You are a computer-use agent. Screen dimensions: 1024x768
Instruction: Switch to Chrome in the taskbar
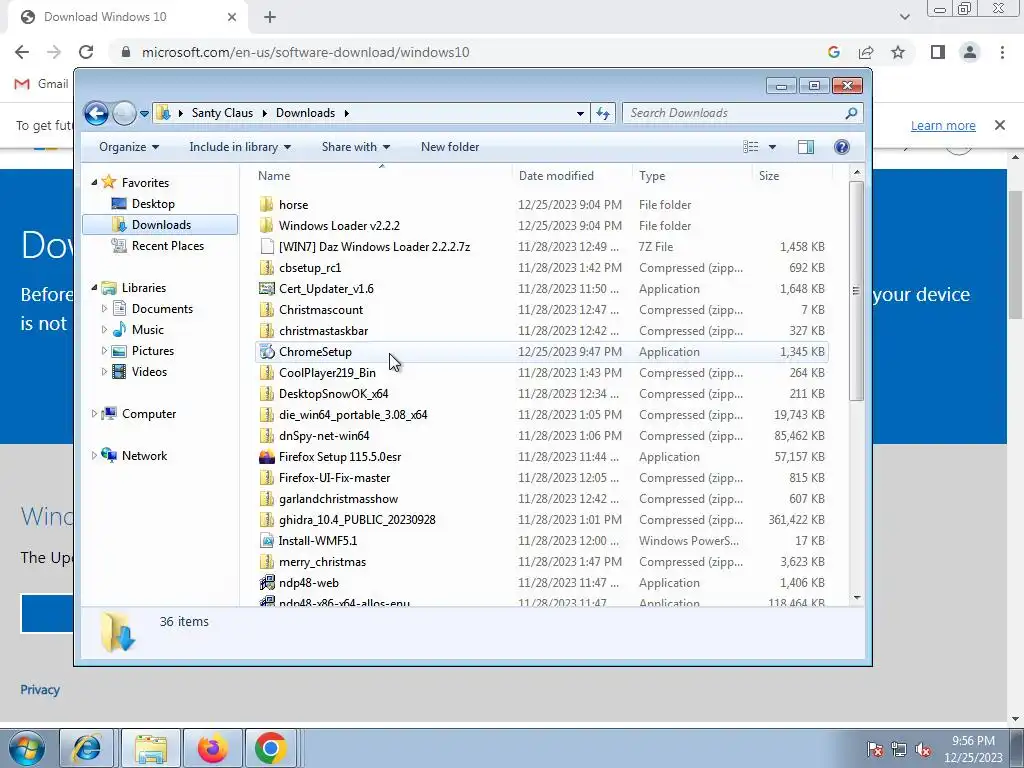tap(271, 748)
